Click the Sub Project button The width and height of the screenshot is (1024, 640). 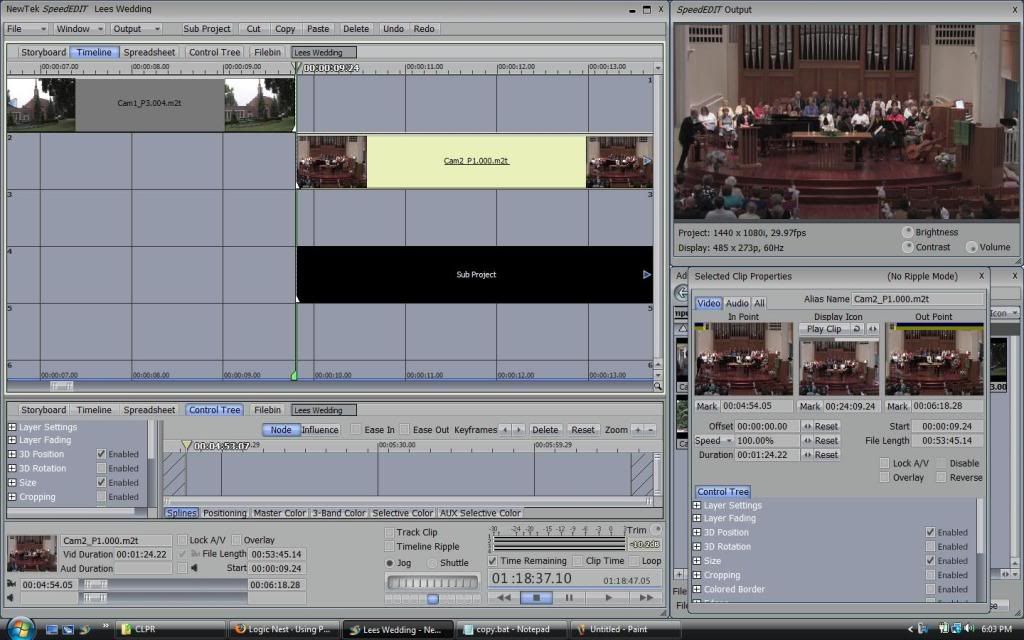point(207,29)
